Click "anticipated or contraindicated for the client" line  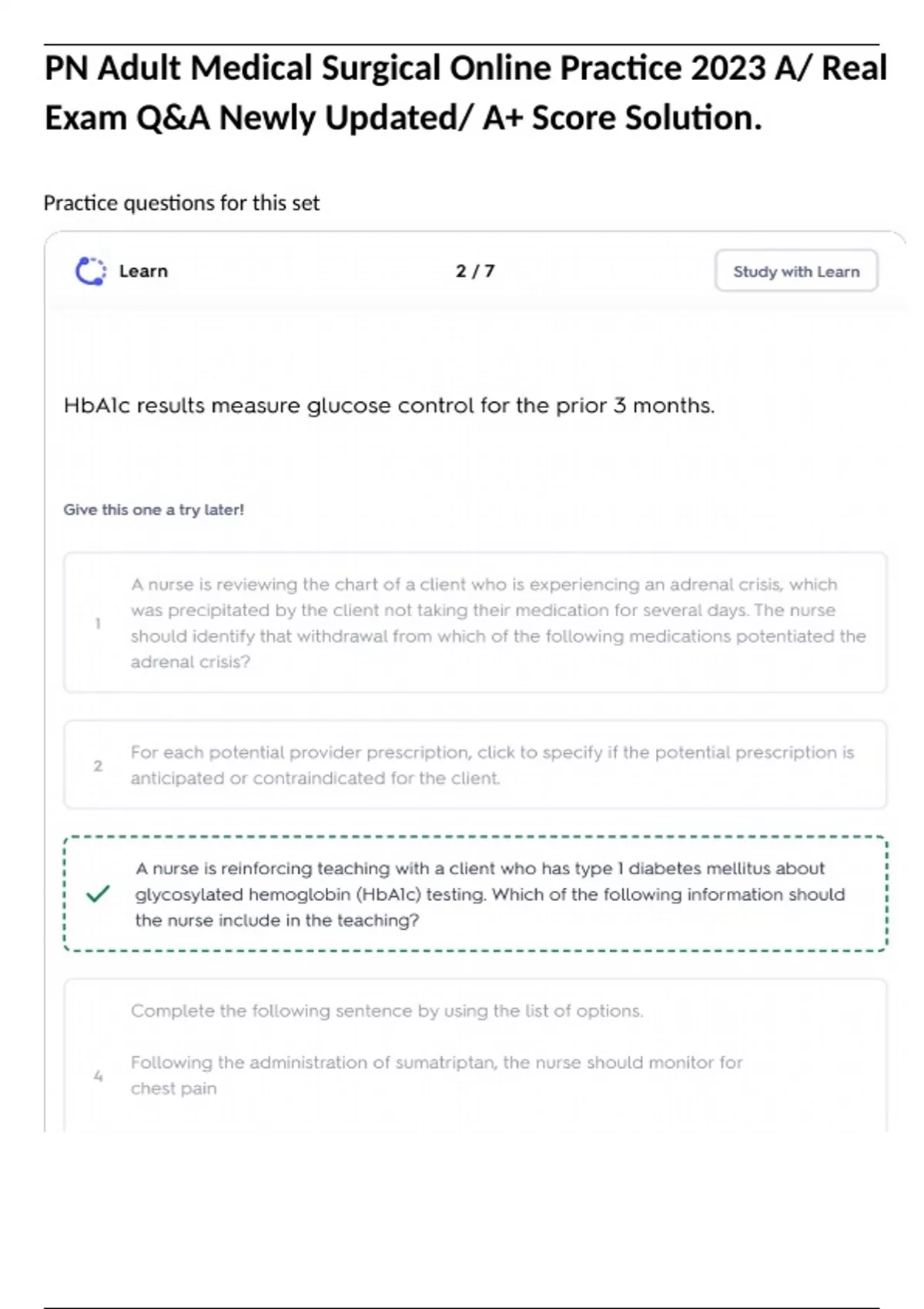tap(315, 778)
